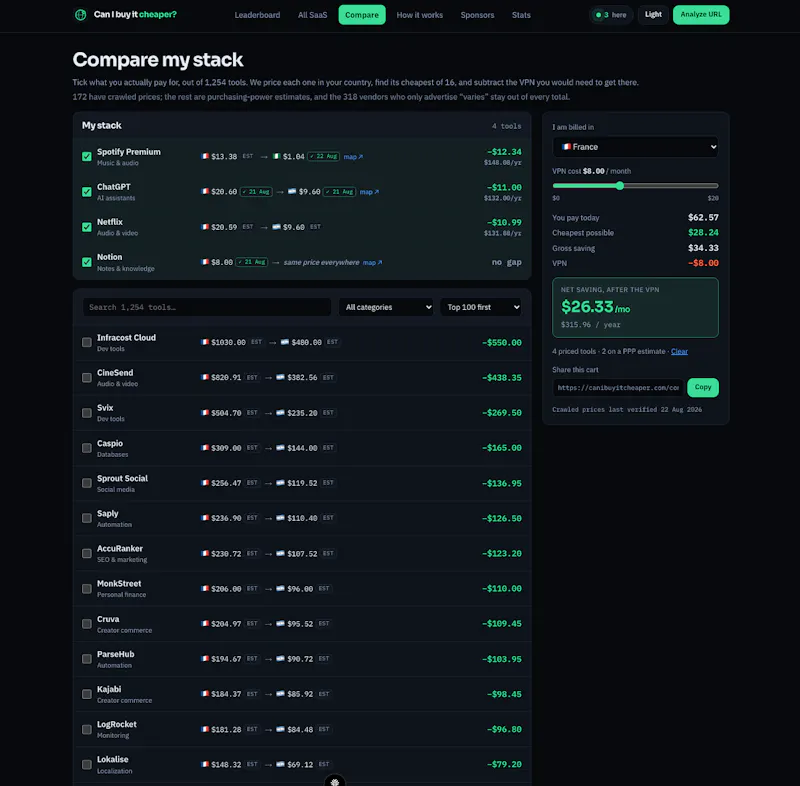
Task: Check the Sprout Social checkbox
Action: tap(87, 483)
